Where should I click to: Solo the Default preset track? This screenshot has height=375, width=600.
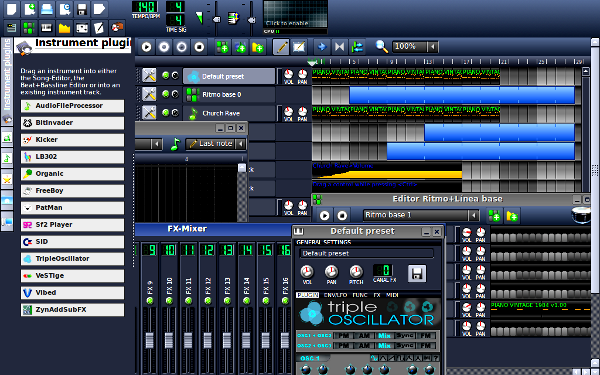(x=175, y=75)
